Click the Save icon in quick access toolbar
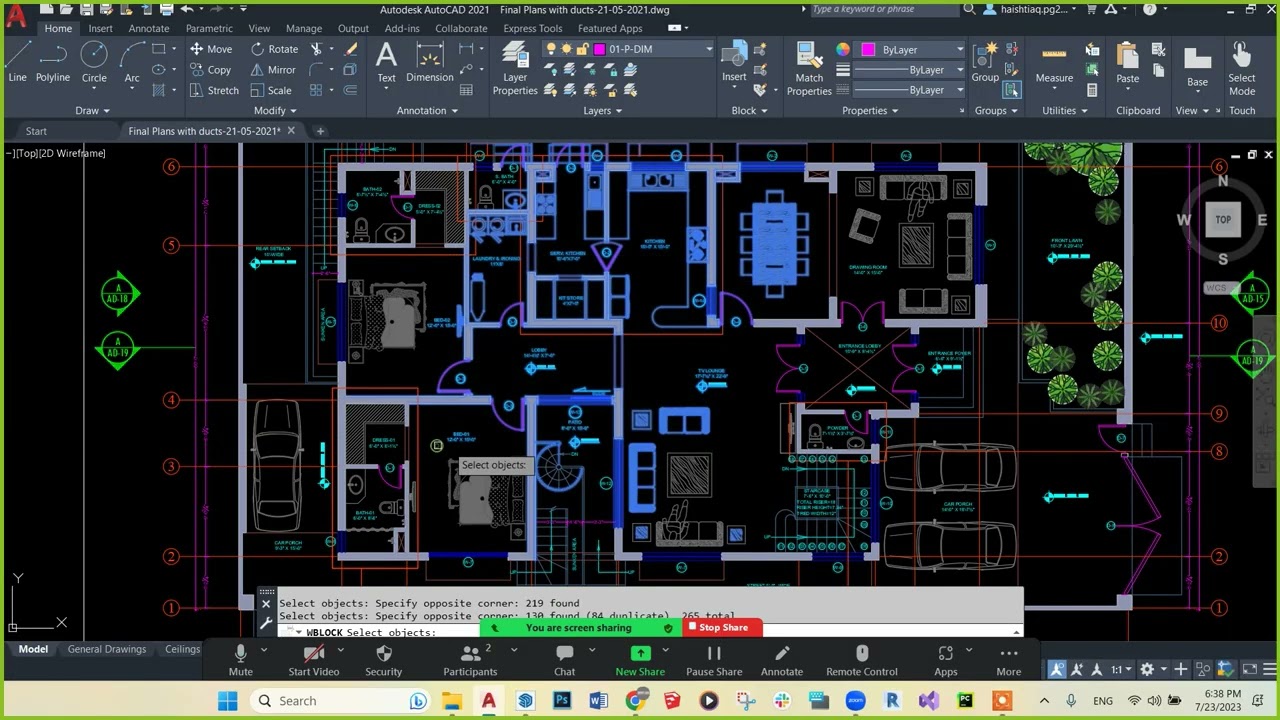The image size is (1280, 720). tap(87, 9)
